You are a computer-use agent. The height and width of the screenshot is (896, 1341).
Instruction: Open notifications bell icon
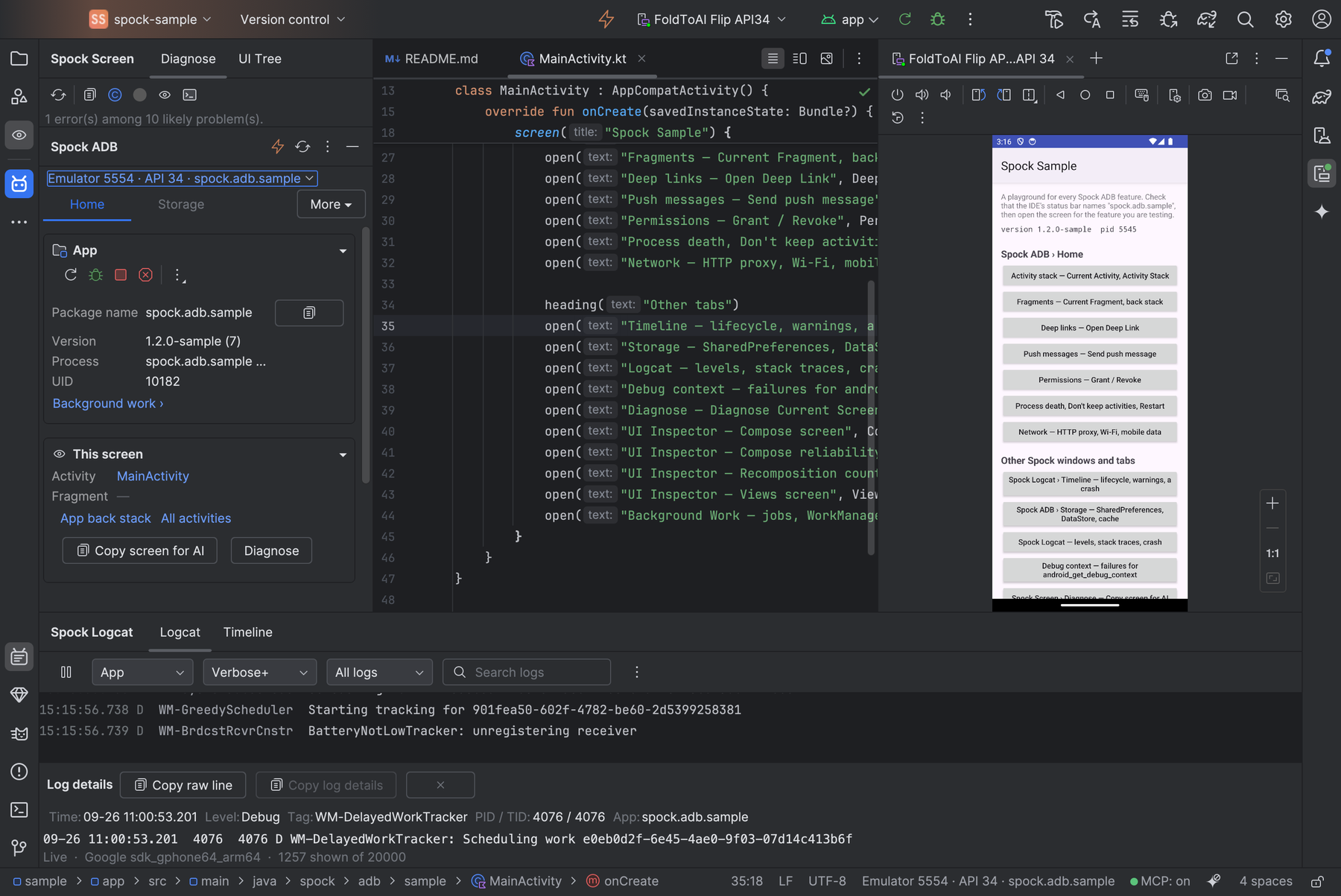click(x=1322, y=58)
